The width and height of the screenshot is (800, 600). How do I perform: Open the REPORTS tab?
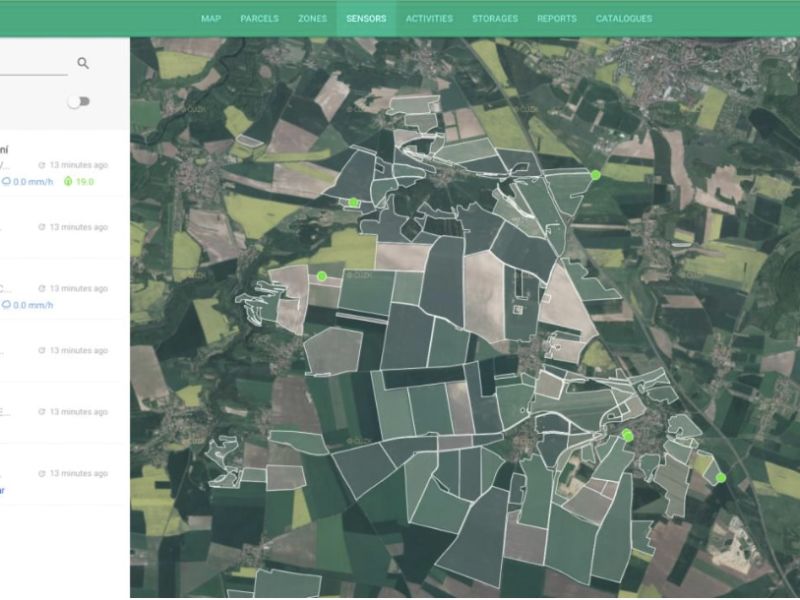point(557,19)
